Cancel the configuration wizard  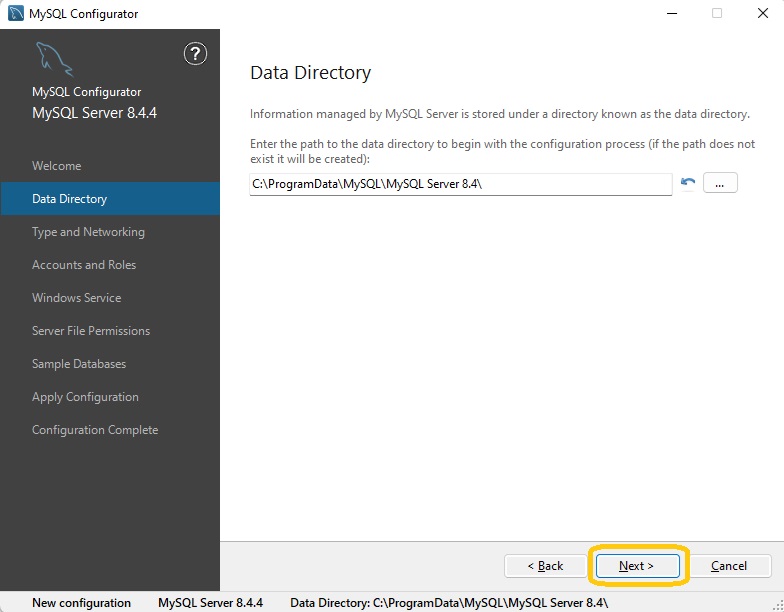pos(729,566)
